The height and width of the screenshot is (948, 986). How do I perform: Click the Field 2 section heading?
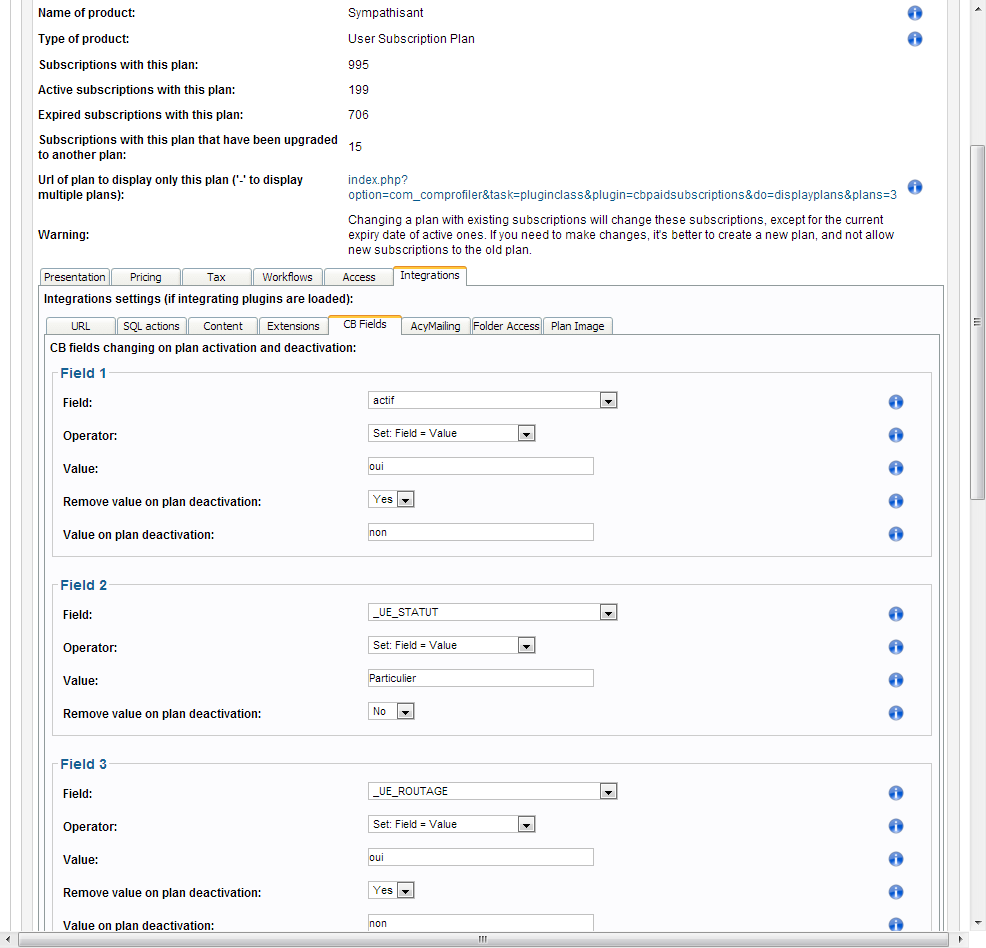tap(84, 585)
